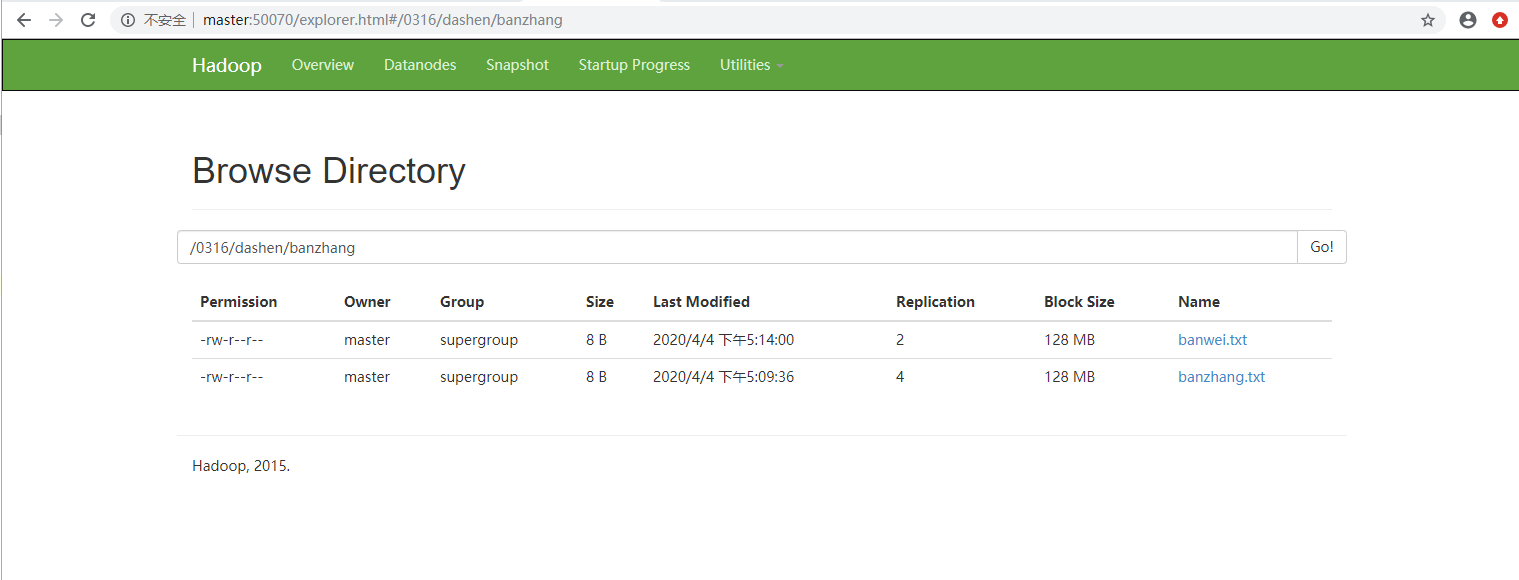This screenshot has width=1519, height=580.
Task: Click replication value 4
Action: point(900,377)
